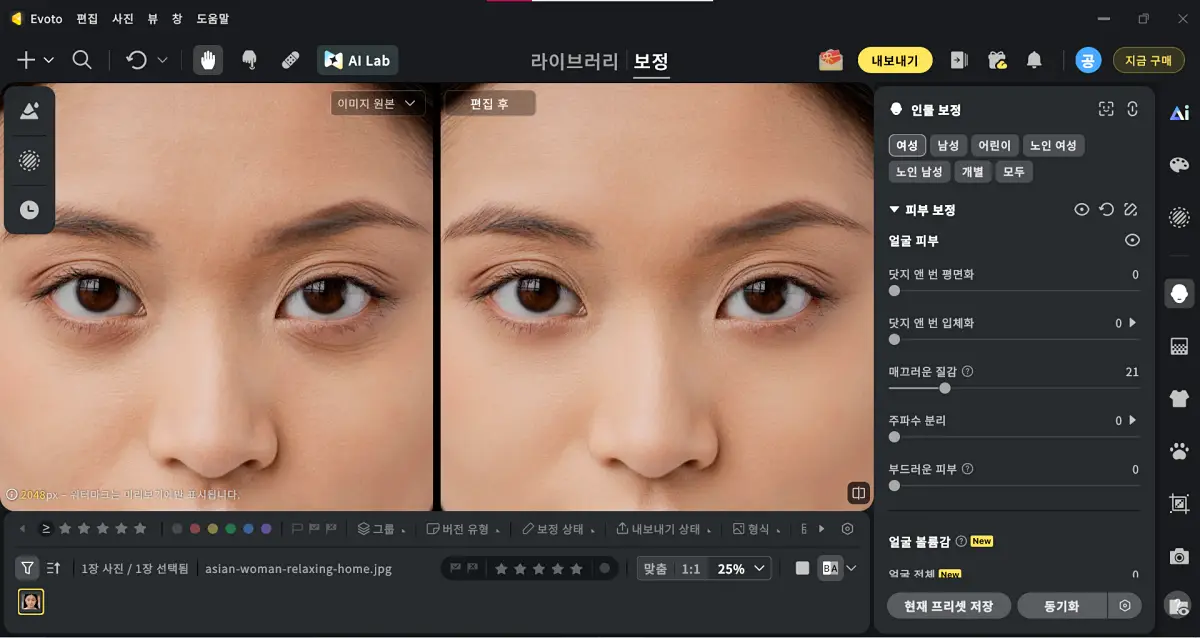Image resolution: width=1200 pixels, height=638 pixels.
Task: Select the 여성 gender chip
Action: coord(907,146)
